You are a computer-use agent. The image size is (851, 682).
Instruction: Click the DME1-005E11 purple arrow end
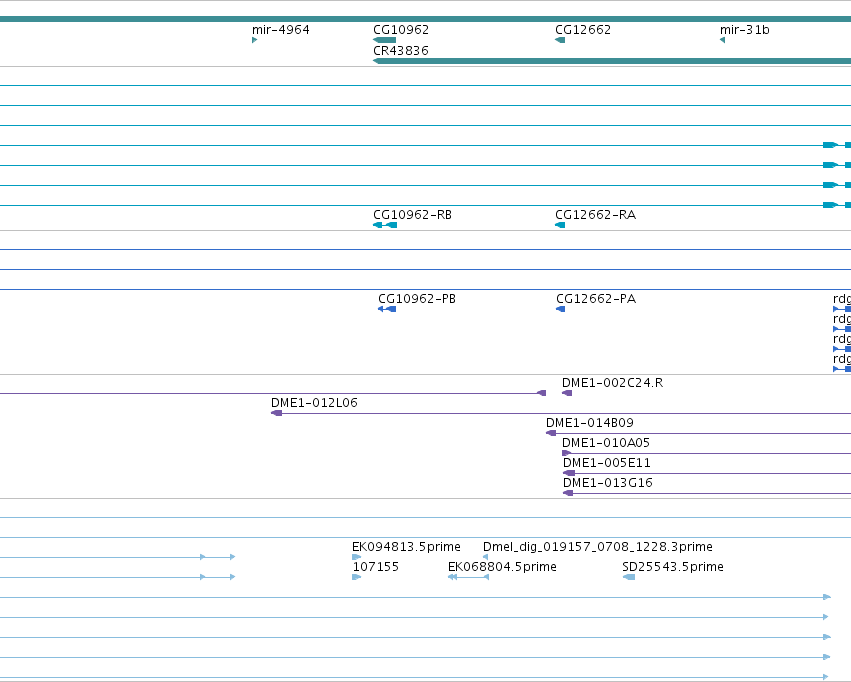[x=569, y=473]
